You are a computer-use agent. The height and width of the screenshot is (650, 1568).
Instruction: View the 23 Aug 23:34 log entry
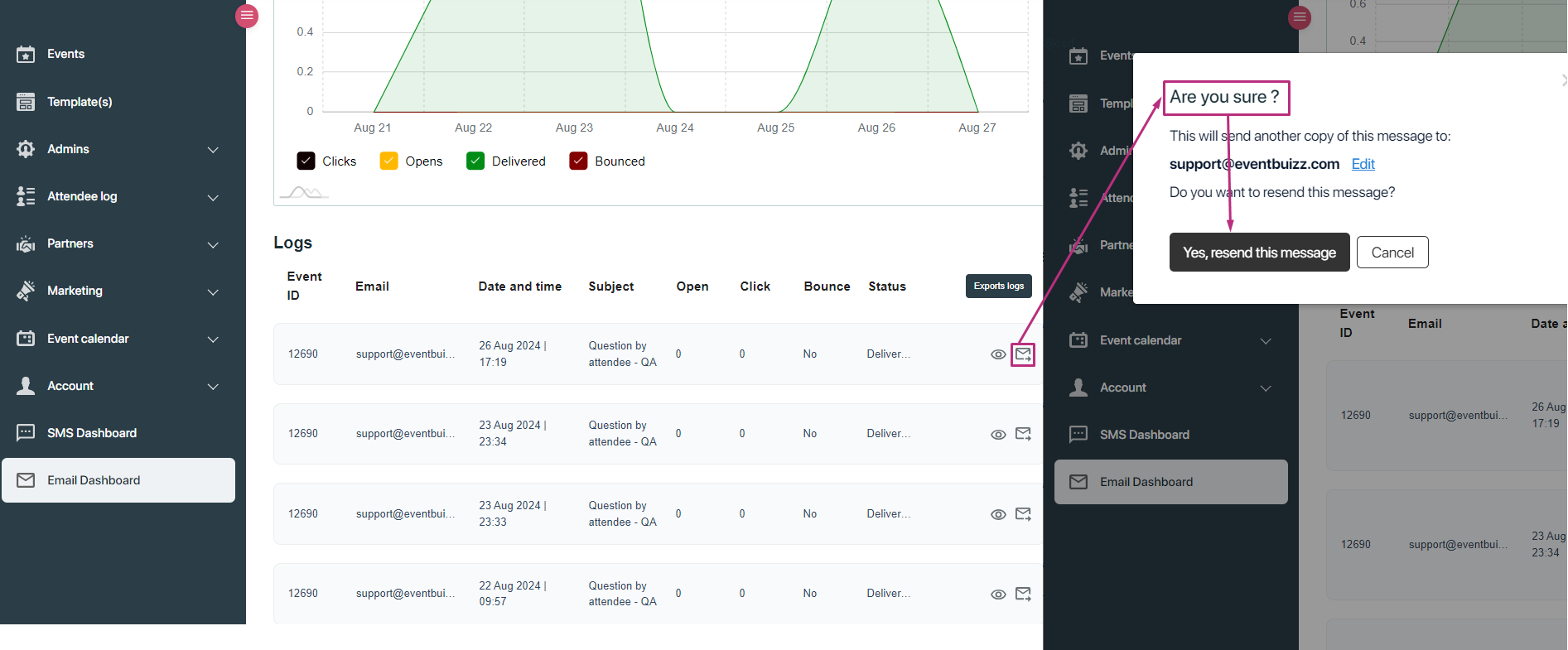point(998,435)
